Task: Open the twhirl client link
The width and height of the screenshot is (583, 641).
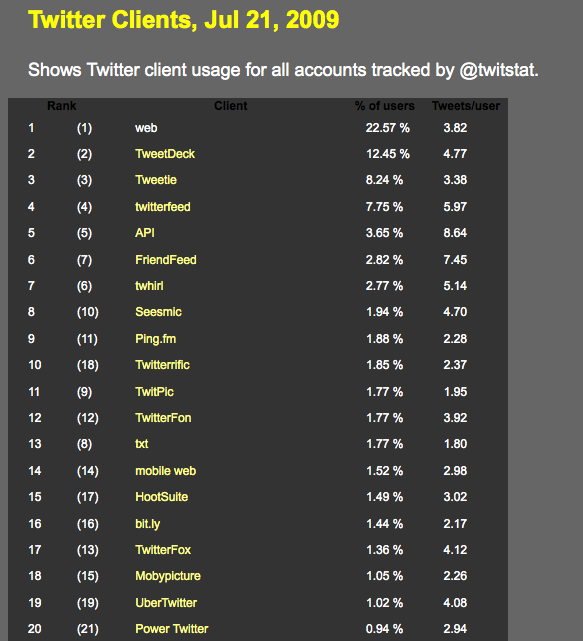Action: pyautogui.click(x=149, y=286)
